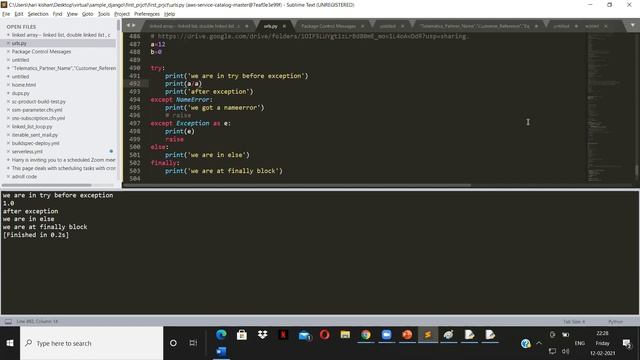This screenshot has height=360, width=640.
Task: Click the Type here to search box
Action: pos(91,343)
